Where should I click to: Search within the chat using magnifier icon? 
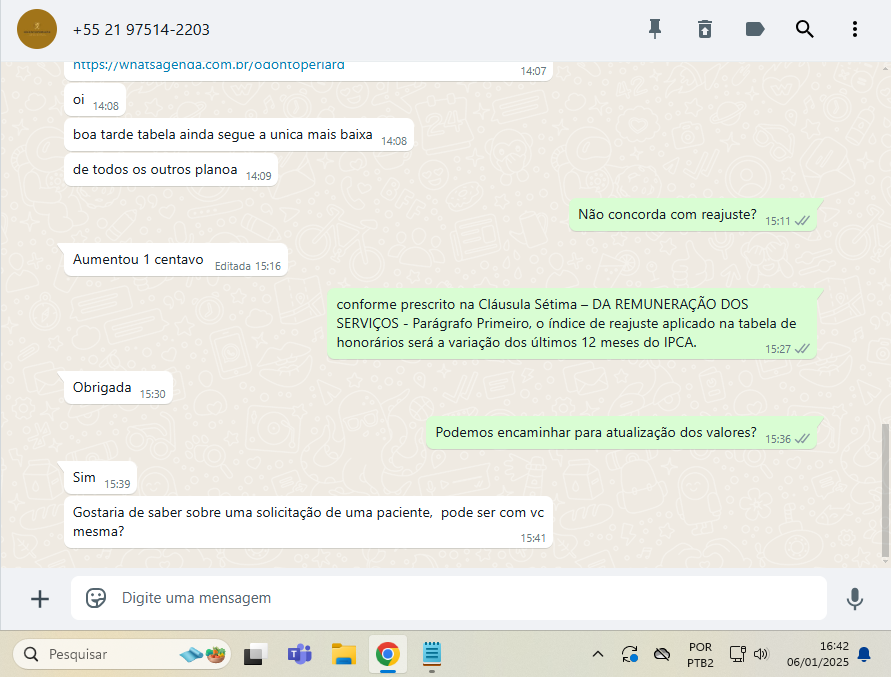click(x=805, y=29)
